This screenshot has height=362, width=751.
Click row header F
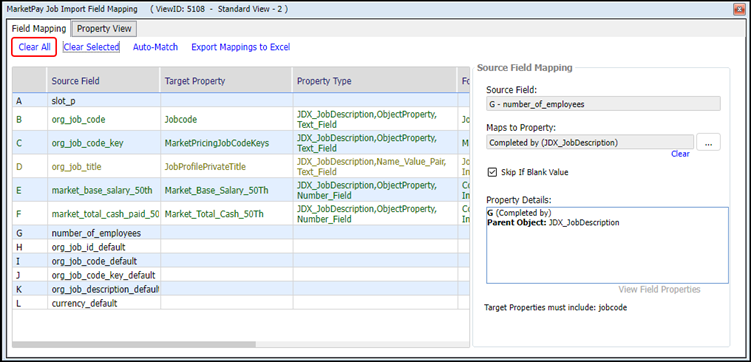click(30, 214)
